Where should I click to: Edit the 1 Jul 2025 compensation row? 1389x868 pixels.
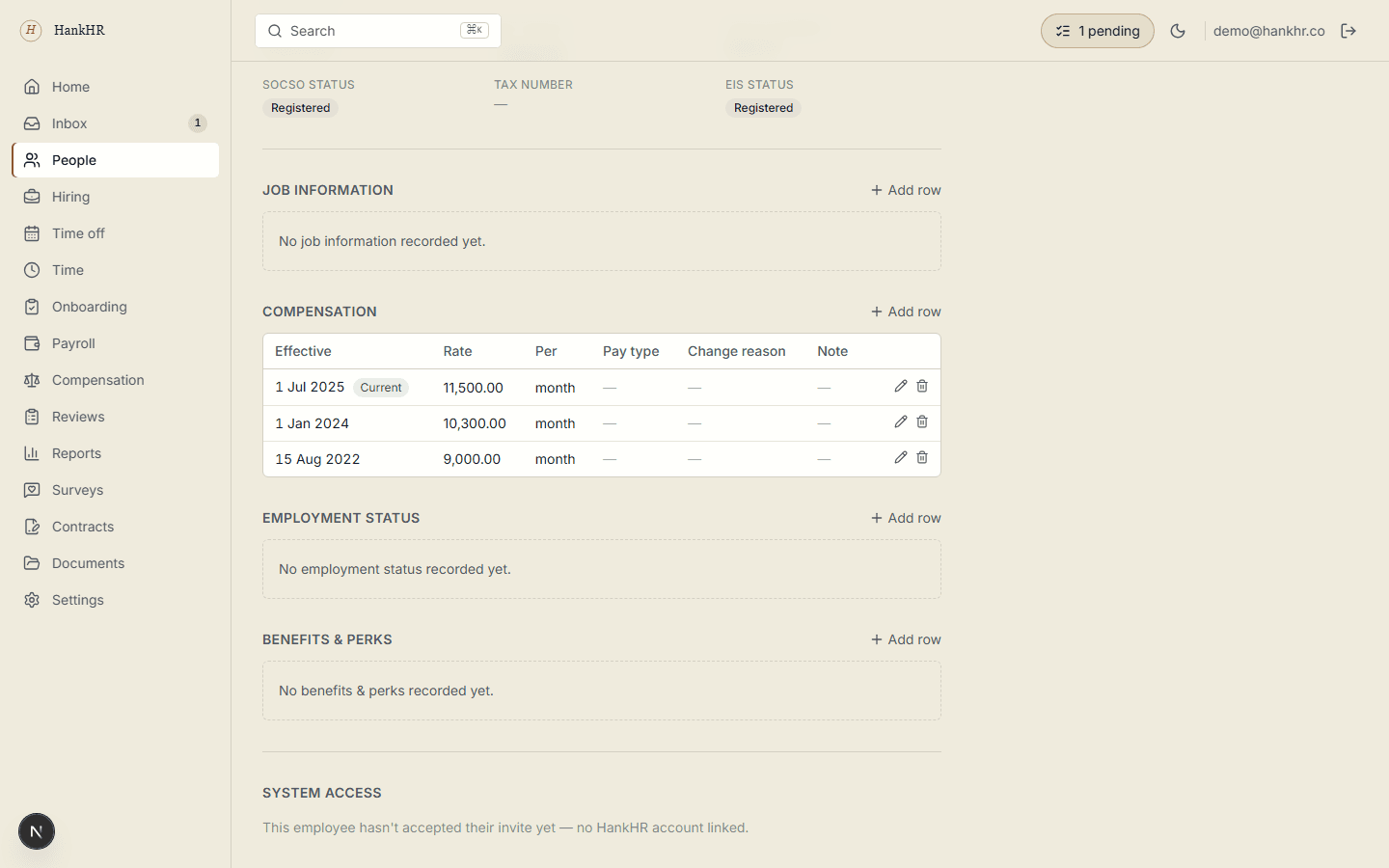tap(901, 386)
